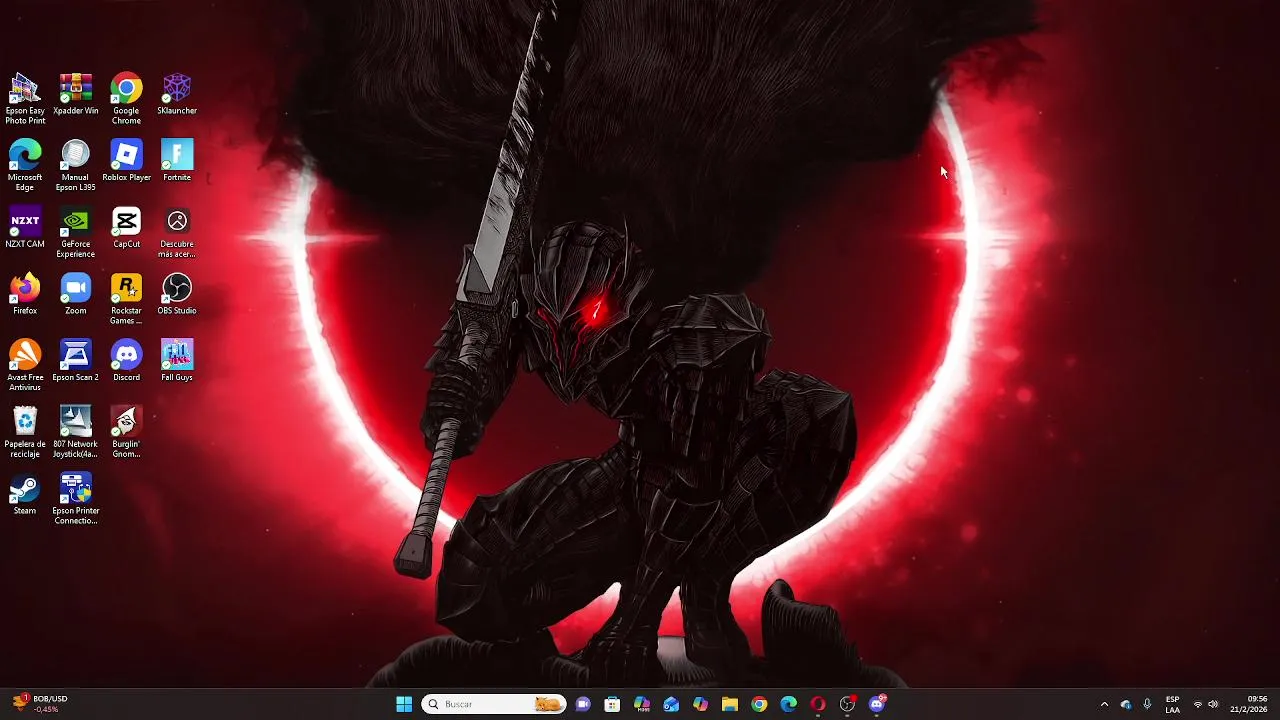The width and height of the screenshot is (1280, 720).
Task: Select the Discord desktop icon
Action: (x=126, y=362)
